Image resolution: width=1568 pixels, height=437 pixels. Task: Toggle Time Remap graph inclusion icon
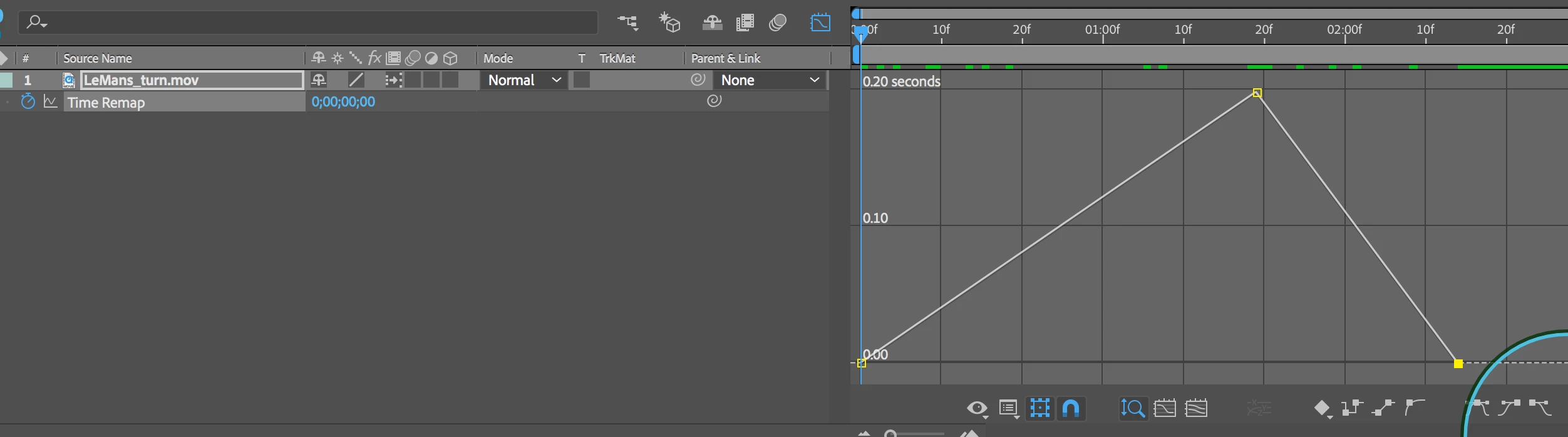[x=51, y=101]
